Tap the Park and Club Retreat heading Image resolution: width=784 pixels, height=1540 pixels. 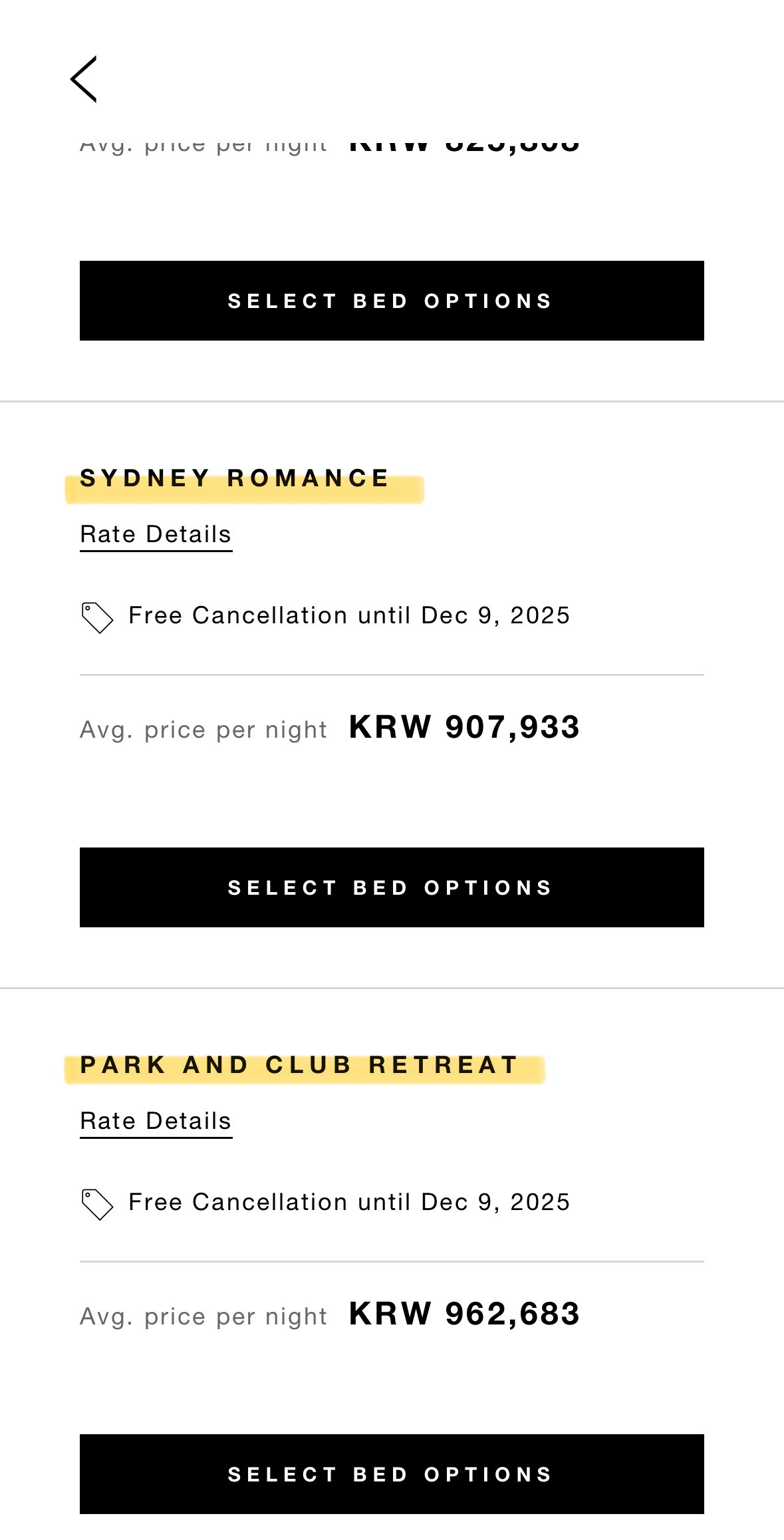click(x=299, y=1065)
